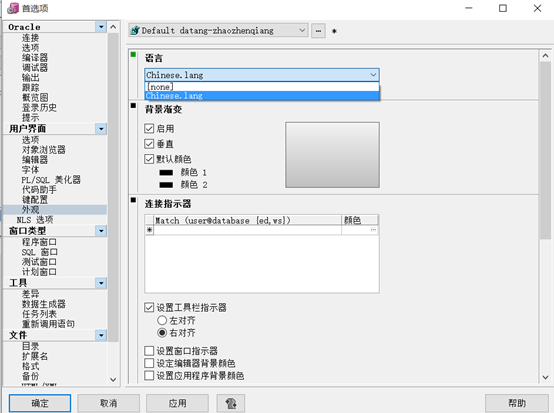Click the ellipsis in the 颜色 column cell
Viewport: 554px width, 413px height.
point(373,230)
